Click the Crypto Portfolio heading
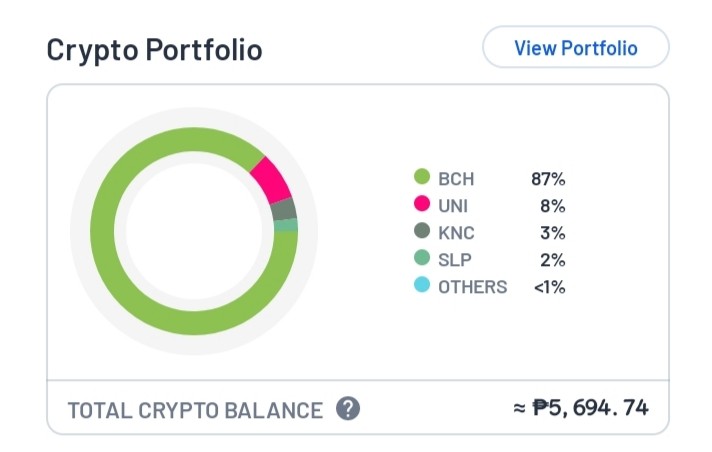Viewport: 712px width, 452px height. point(154,50)
